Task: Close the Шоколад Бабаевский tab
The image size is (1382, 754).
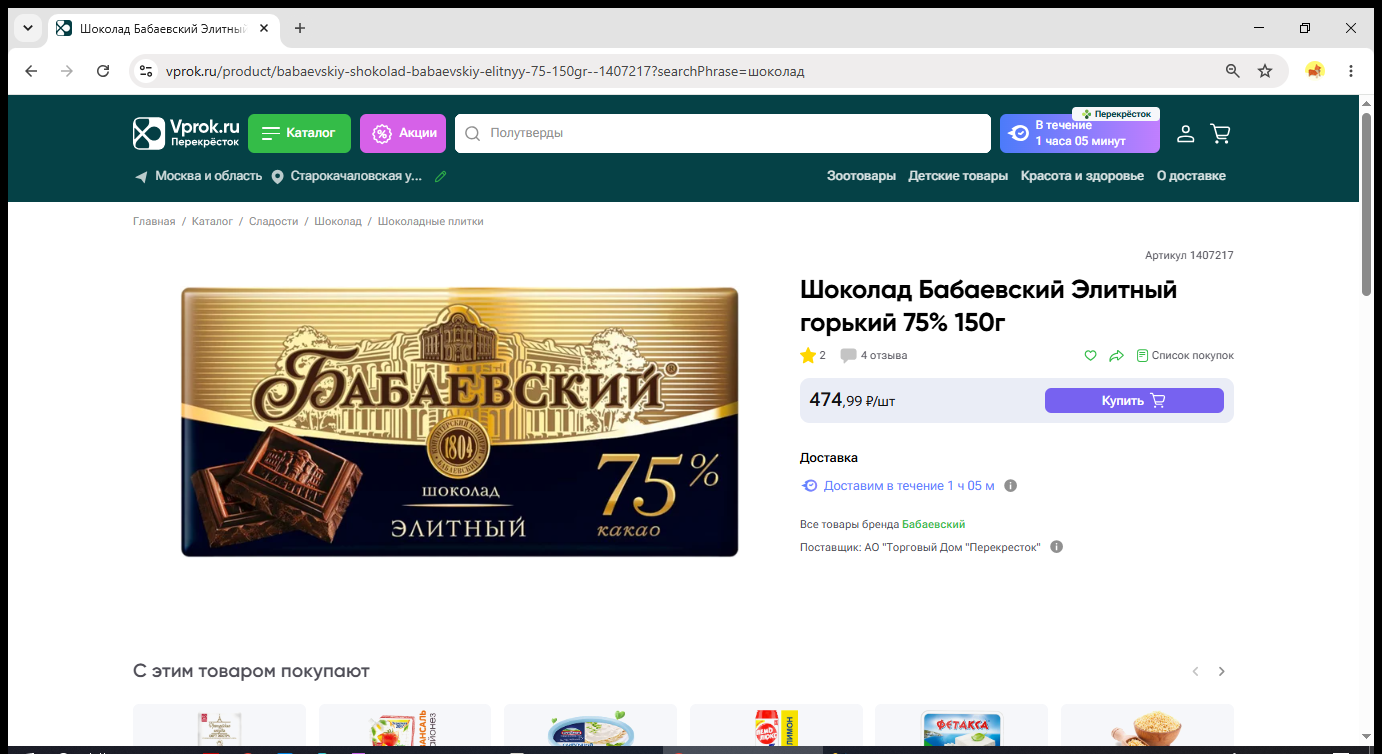Action: point(264,28)
